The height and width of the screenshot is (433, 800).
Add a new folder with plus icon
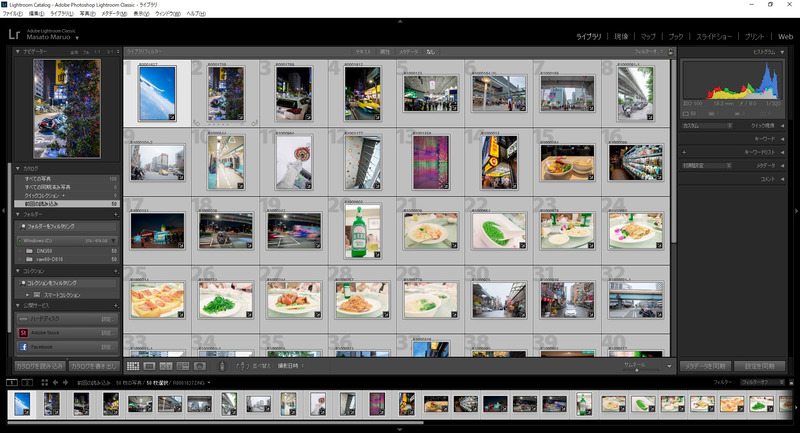pyautogui.click(x=116, y=215)
